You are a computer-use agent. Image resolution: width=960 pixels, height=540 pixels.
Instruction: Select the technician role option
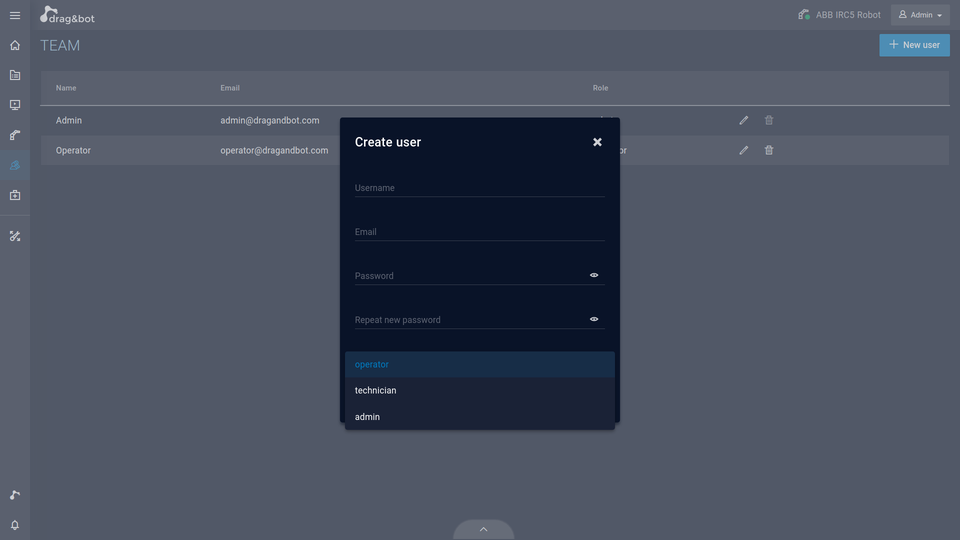coord(479,391)
